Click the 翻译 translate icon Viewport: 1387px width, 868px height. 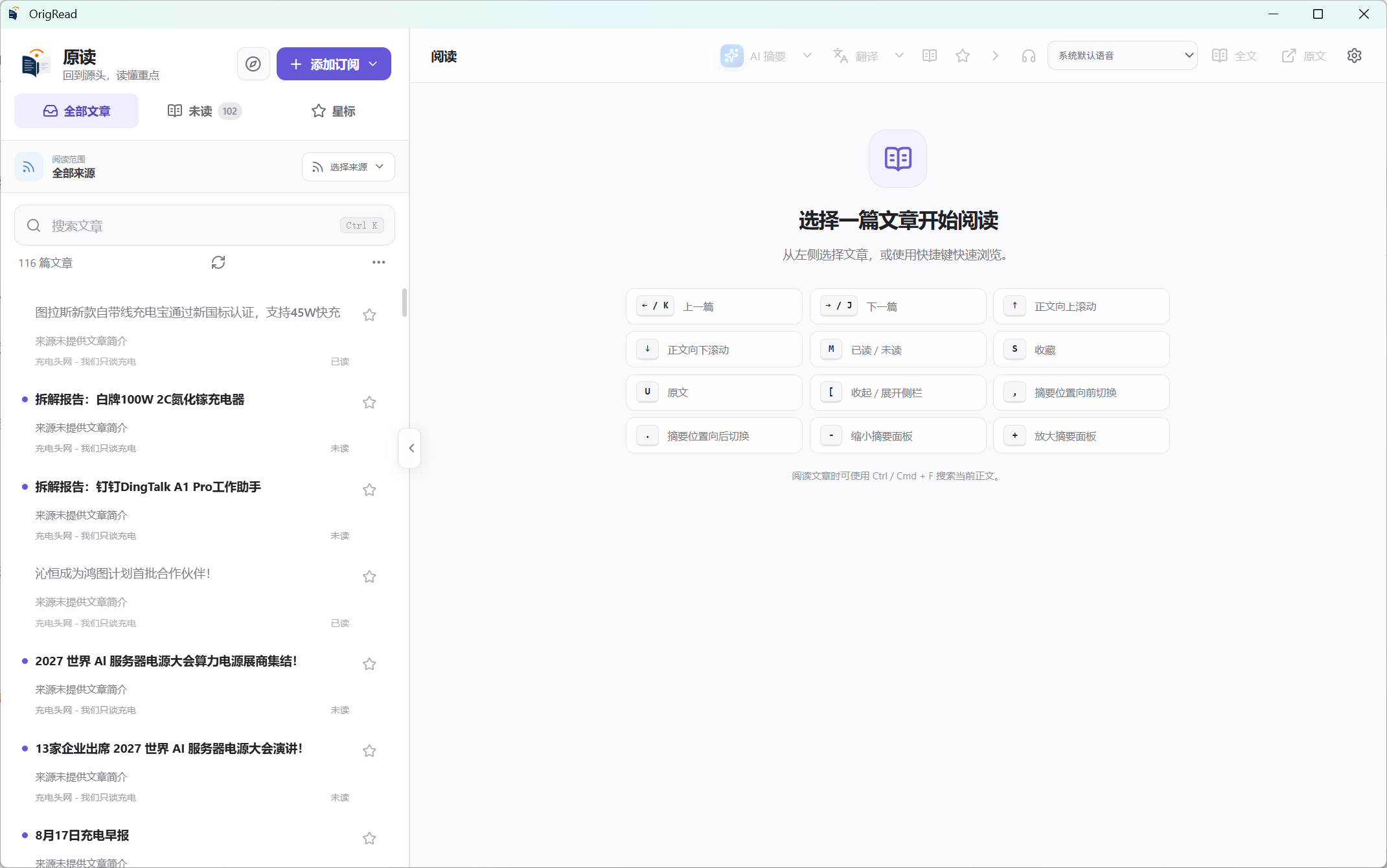pos(840,56)
